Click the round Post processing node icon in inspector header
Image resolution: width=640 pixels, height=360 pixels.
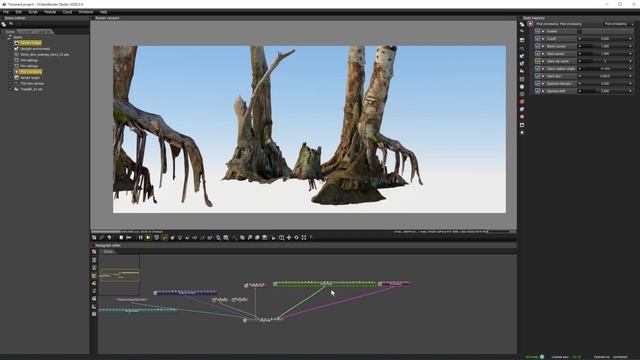click(530, 24)
